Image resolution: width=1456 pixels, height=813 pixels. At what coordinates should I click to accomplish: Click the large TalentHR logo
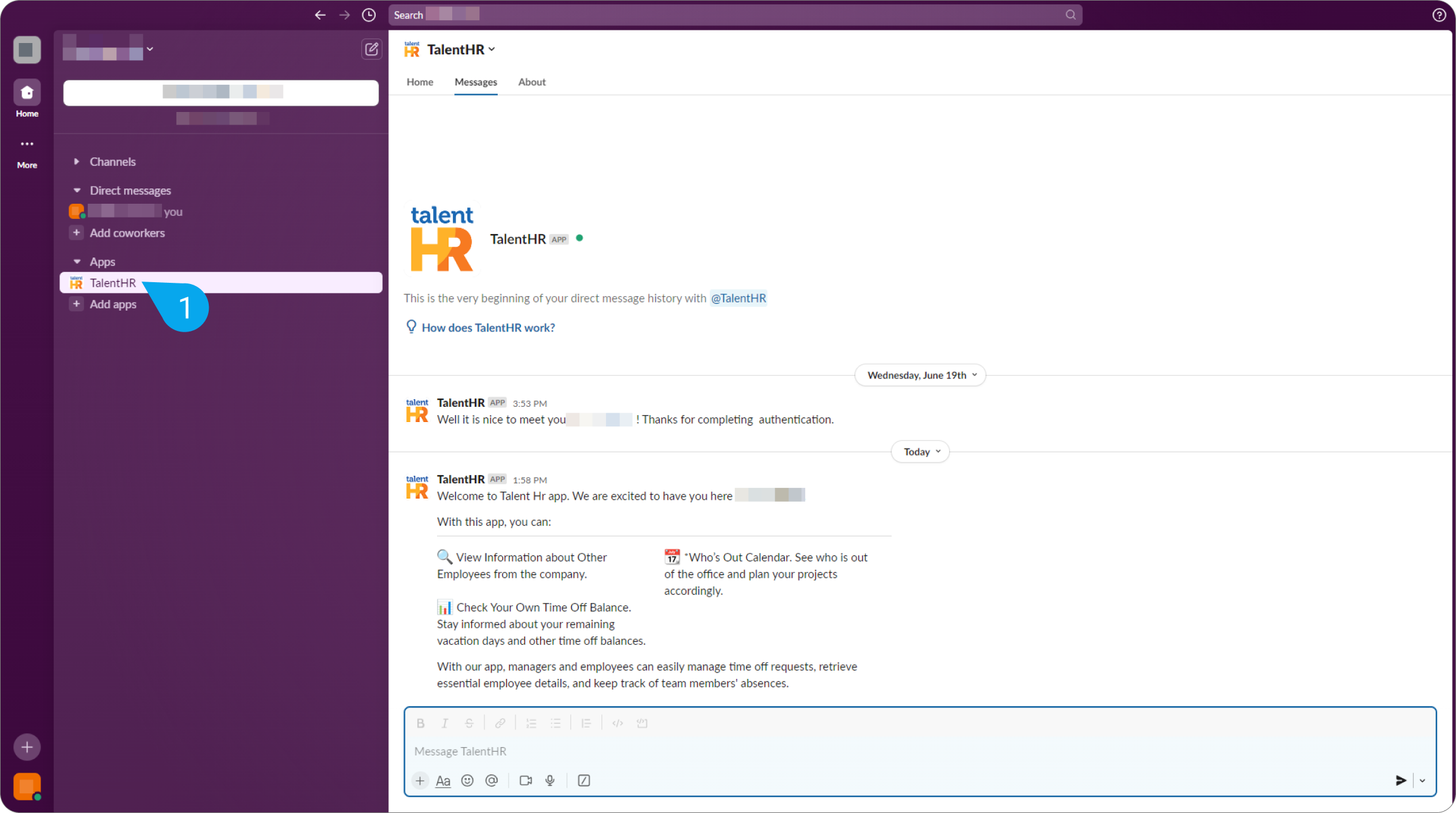click(442, 239)
